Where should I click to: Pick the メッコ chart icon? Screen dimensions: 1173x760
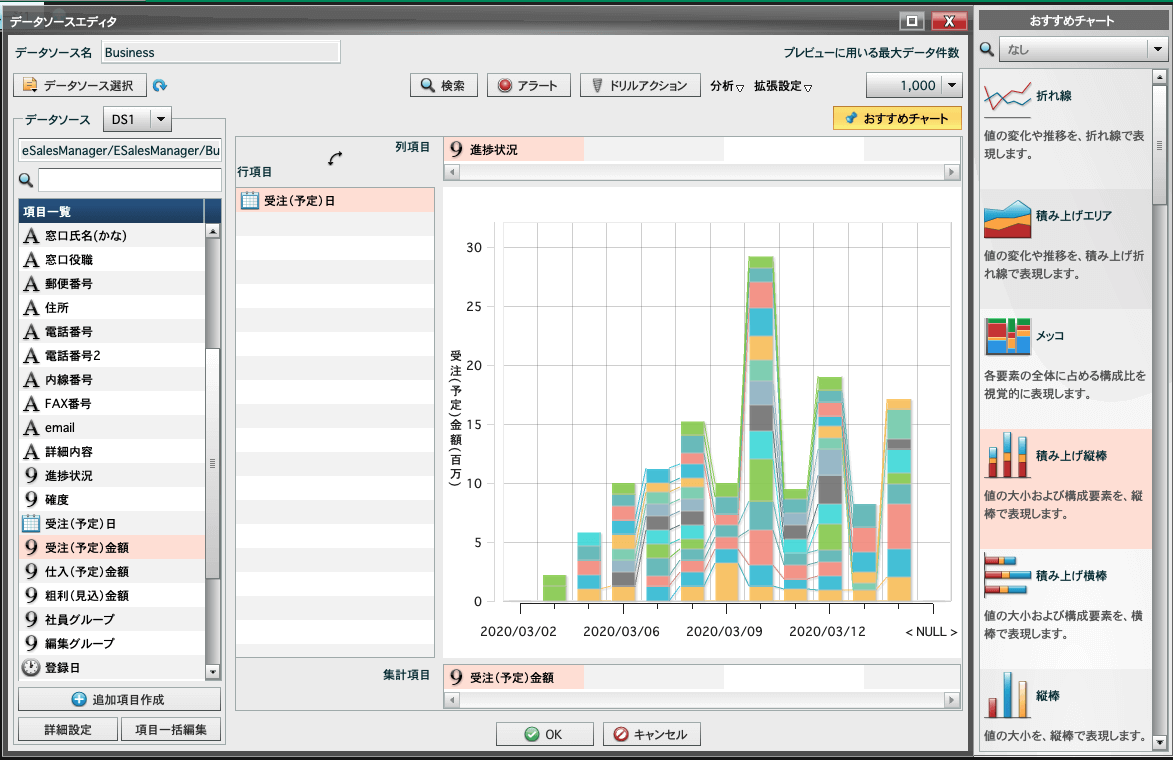coord(1007,337)
